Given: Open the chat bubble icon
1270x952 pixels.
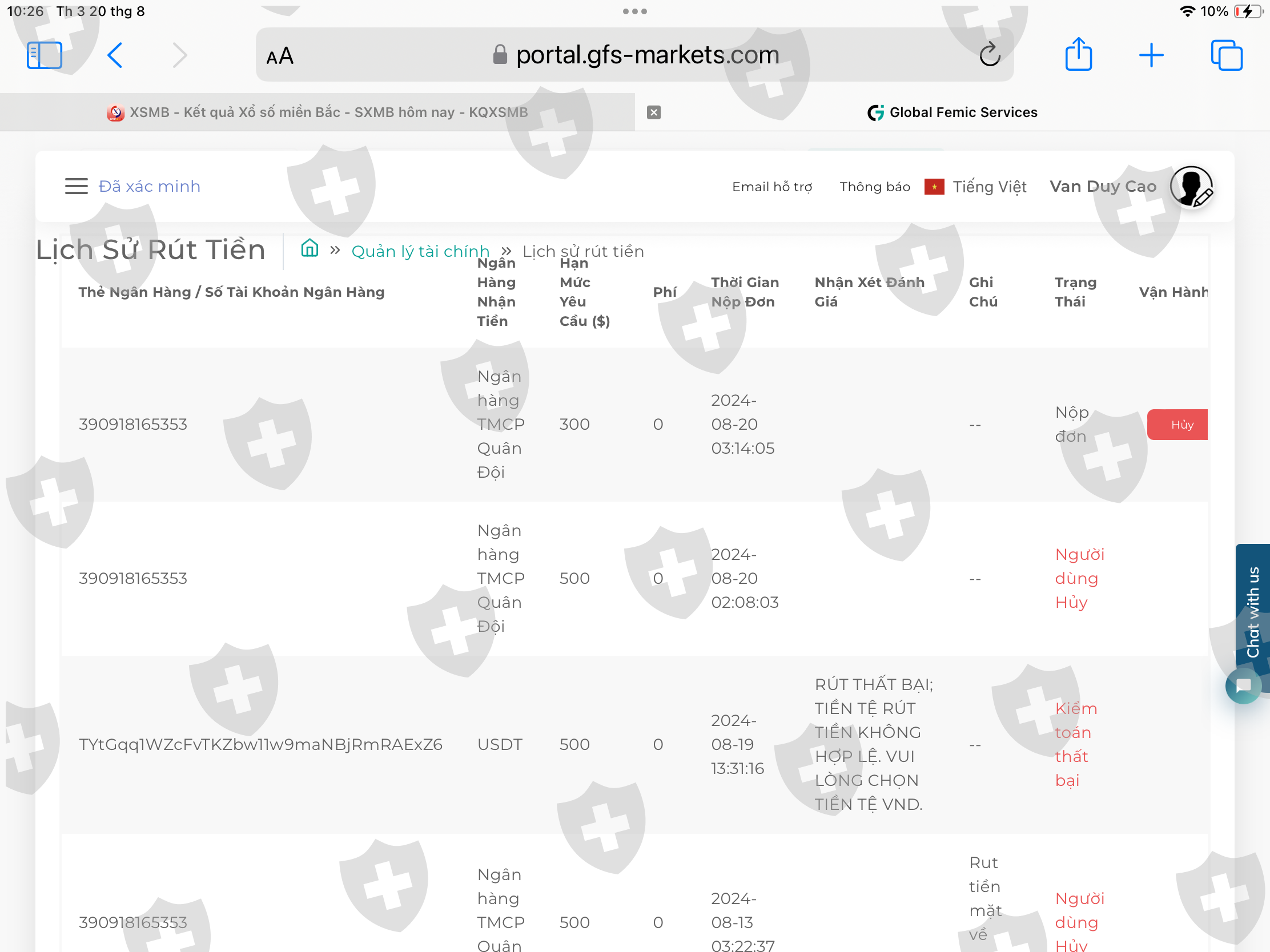Looking at the screenshot, I should tap(1243, 685).
